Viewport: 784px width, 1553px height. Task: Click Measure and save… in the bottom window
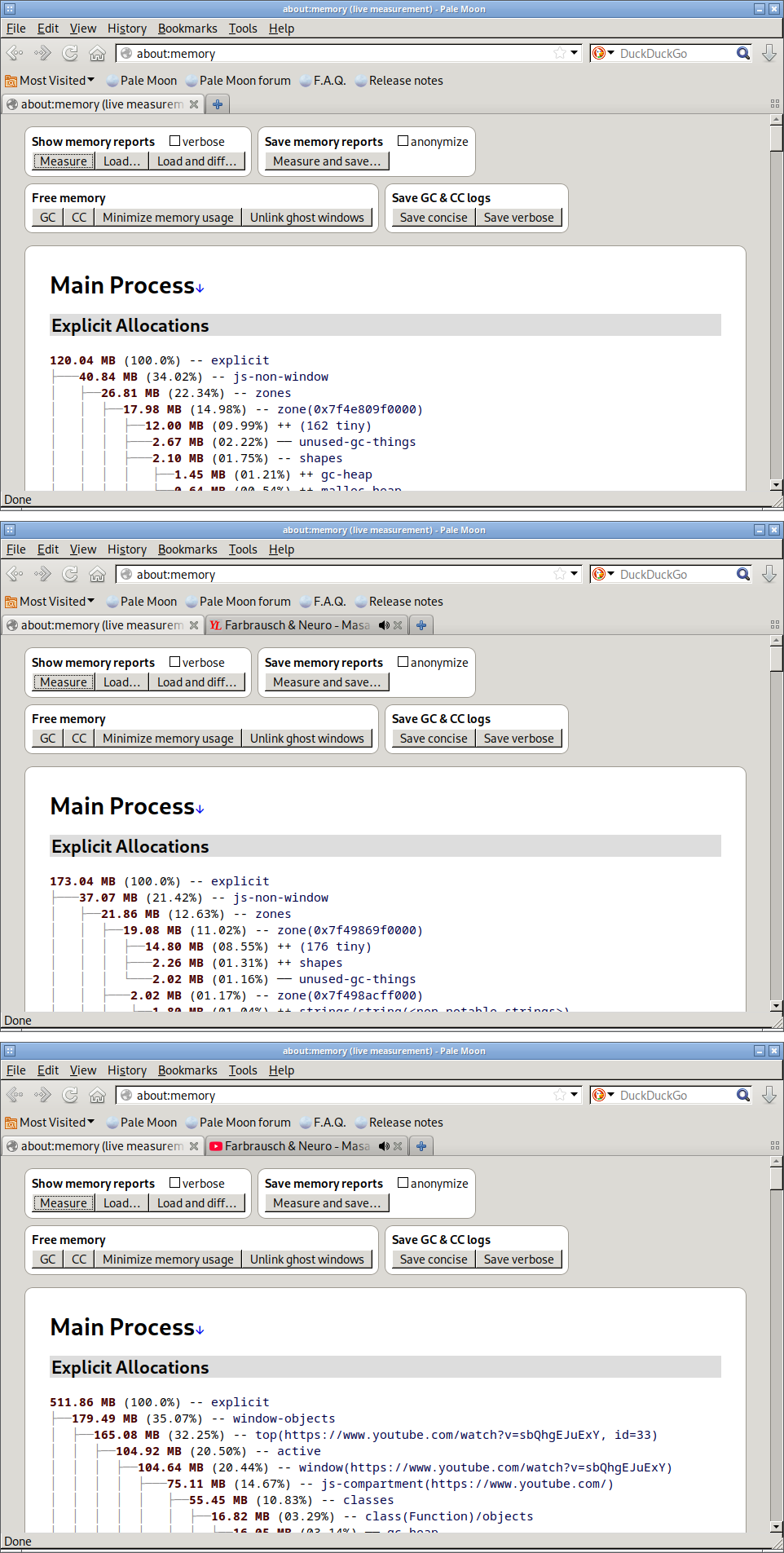(x=327, y=1203)
